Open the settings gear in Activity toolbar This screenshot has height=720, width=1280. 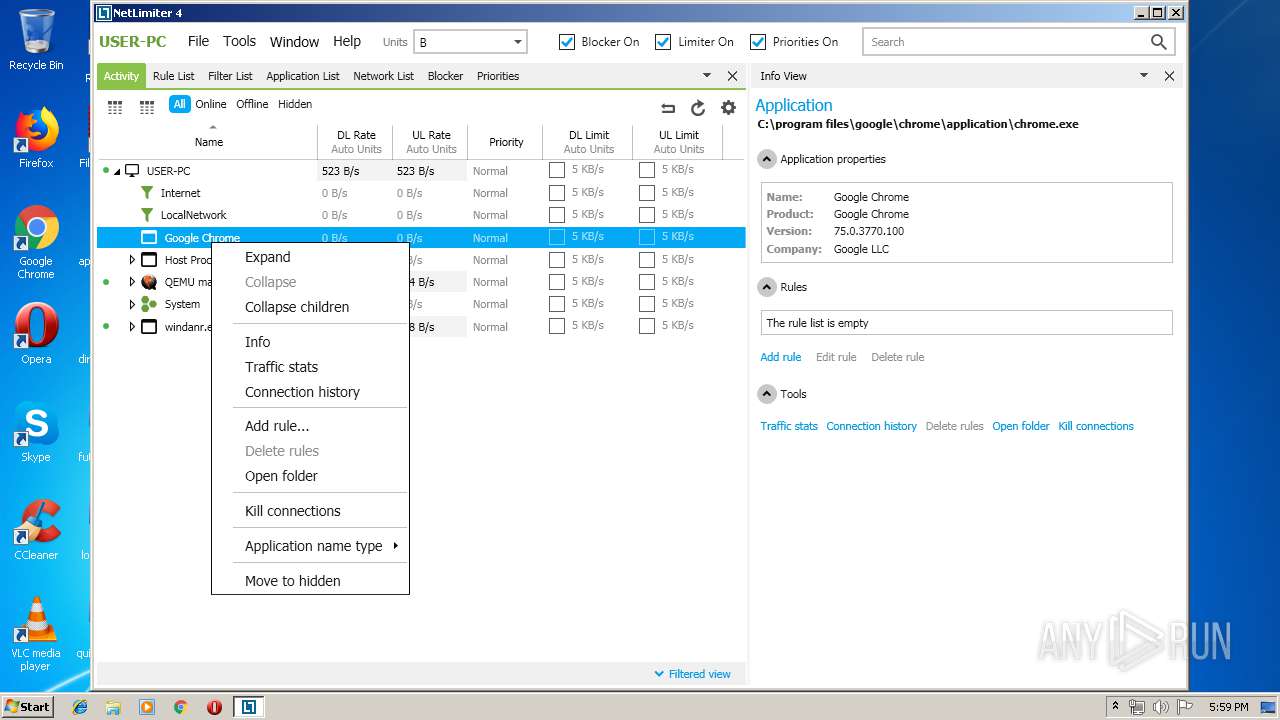(x=728, y=108)
